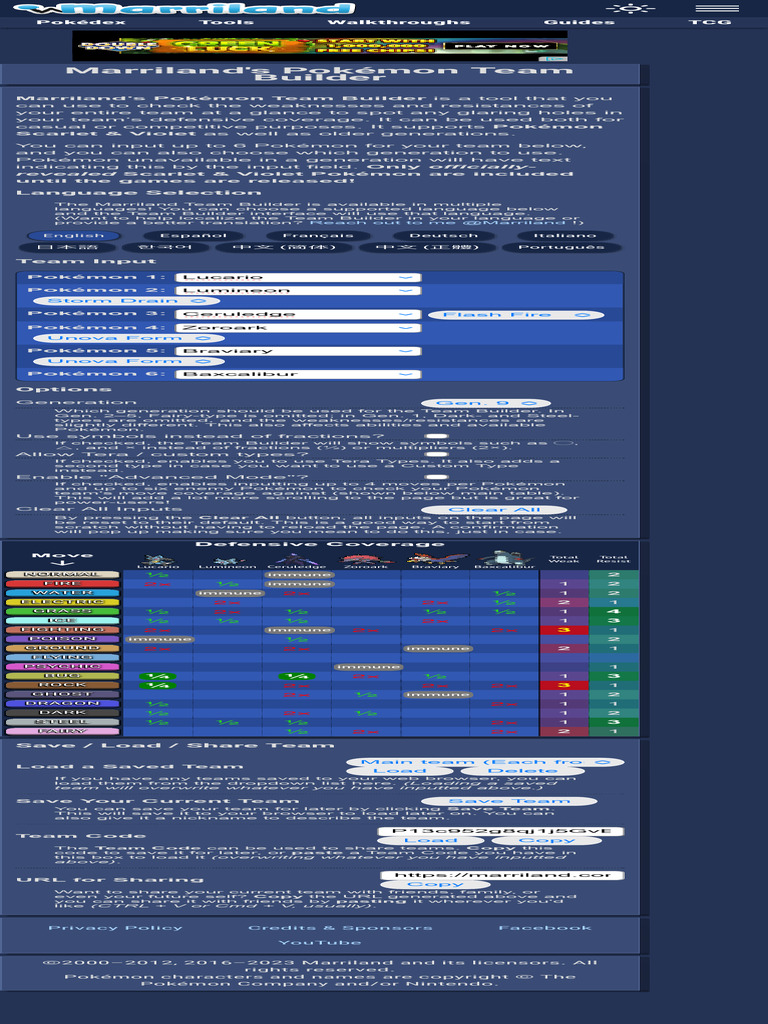768x1024 pixels.
Task: Click the FIRE type color badge
Action: coord(63,584)
